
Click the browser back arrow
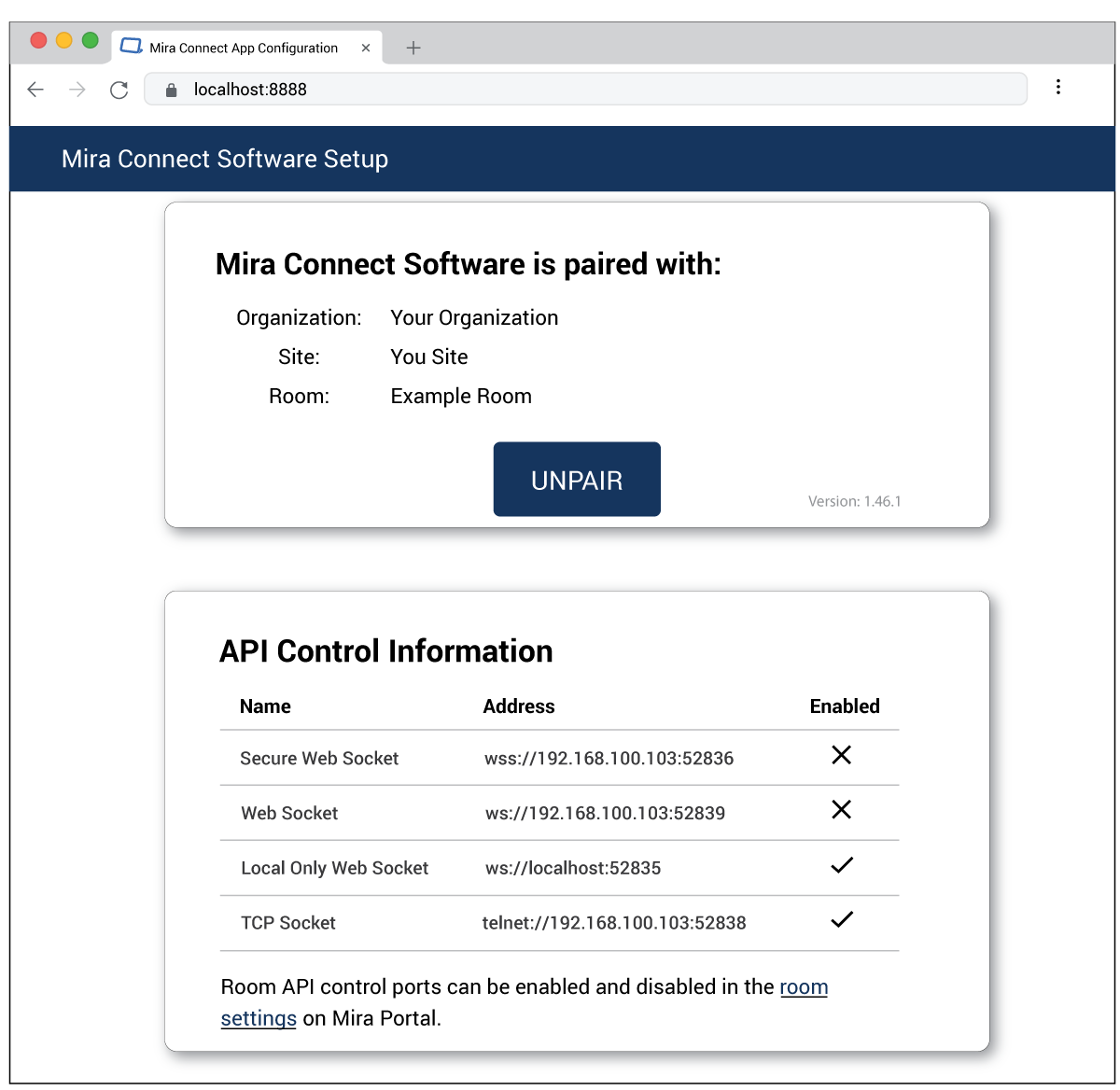(x=35, y=90)
